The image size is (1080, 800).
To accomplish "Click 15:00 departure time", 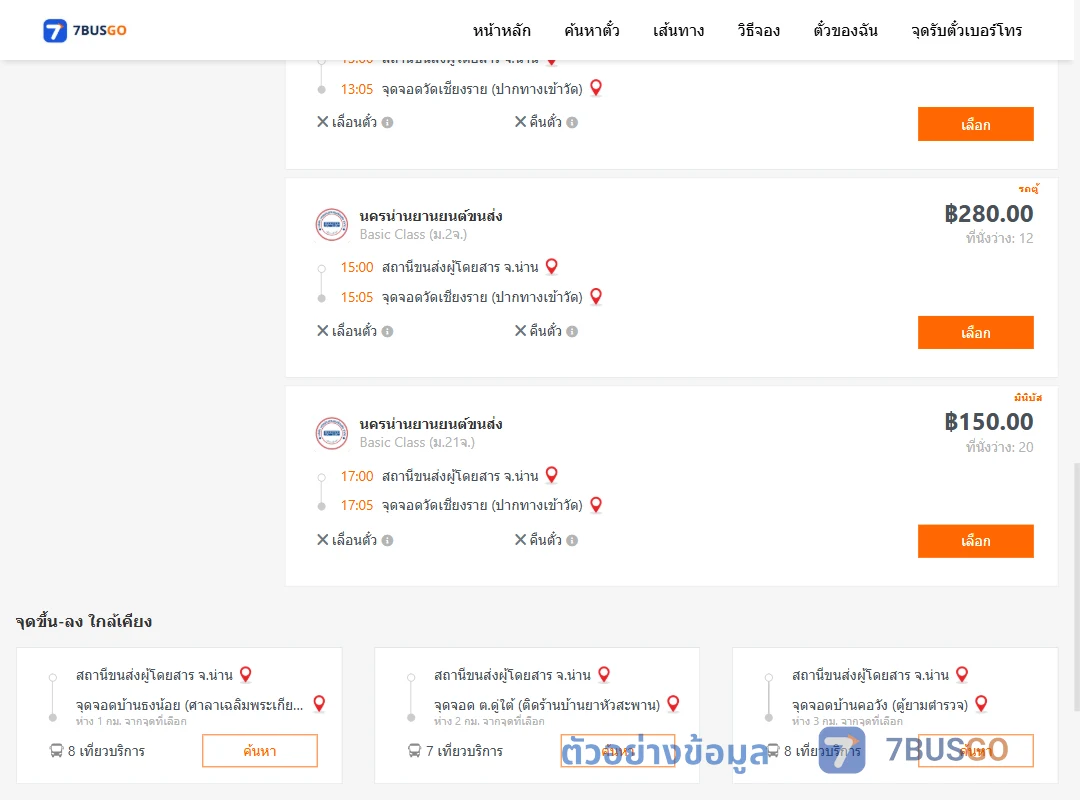I will 357,267.
